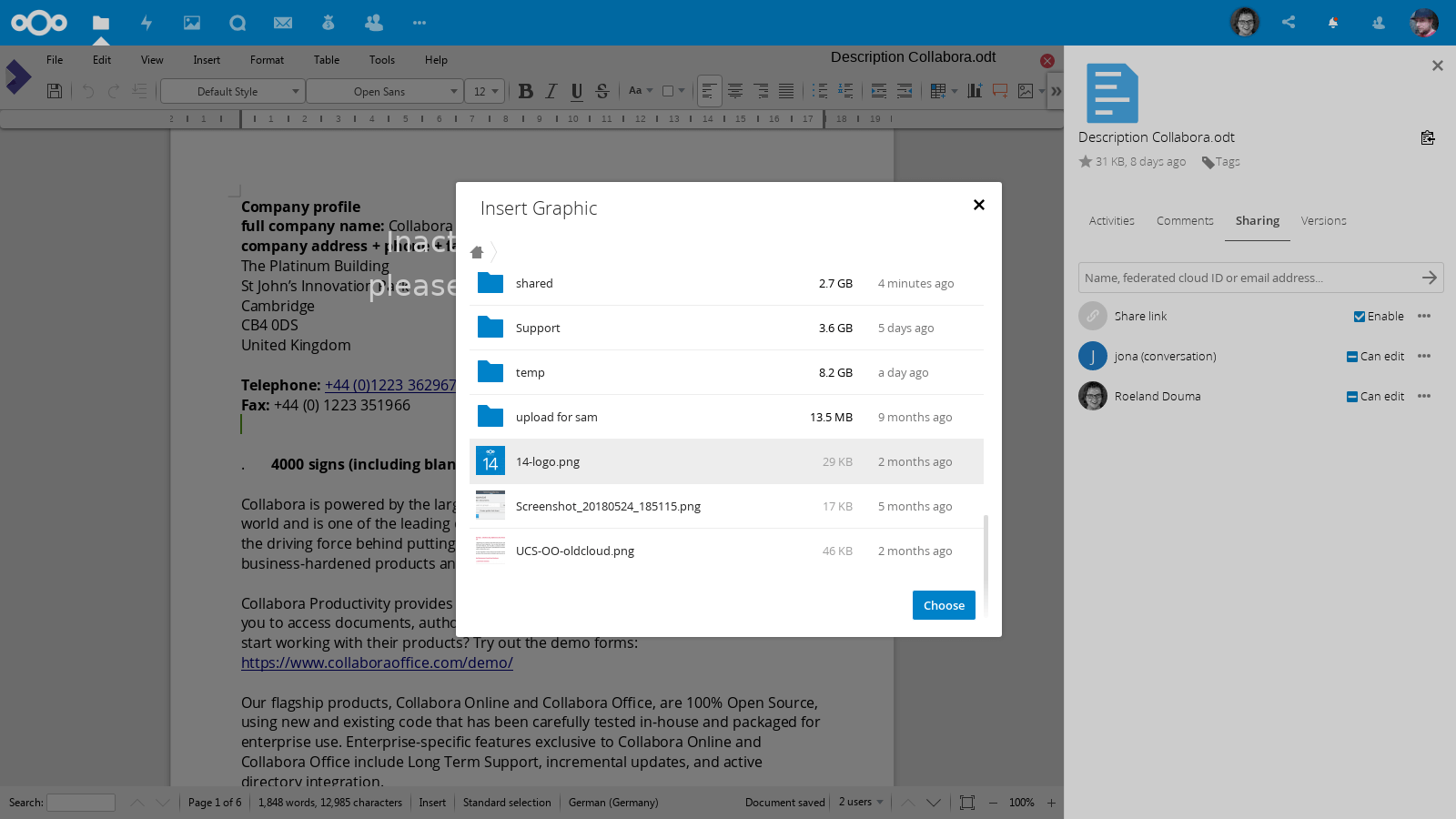The width and height of the screenshot is (1456, 819).
Task: Center align the text
Action: point(735,91)
